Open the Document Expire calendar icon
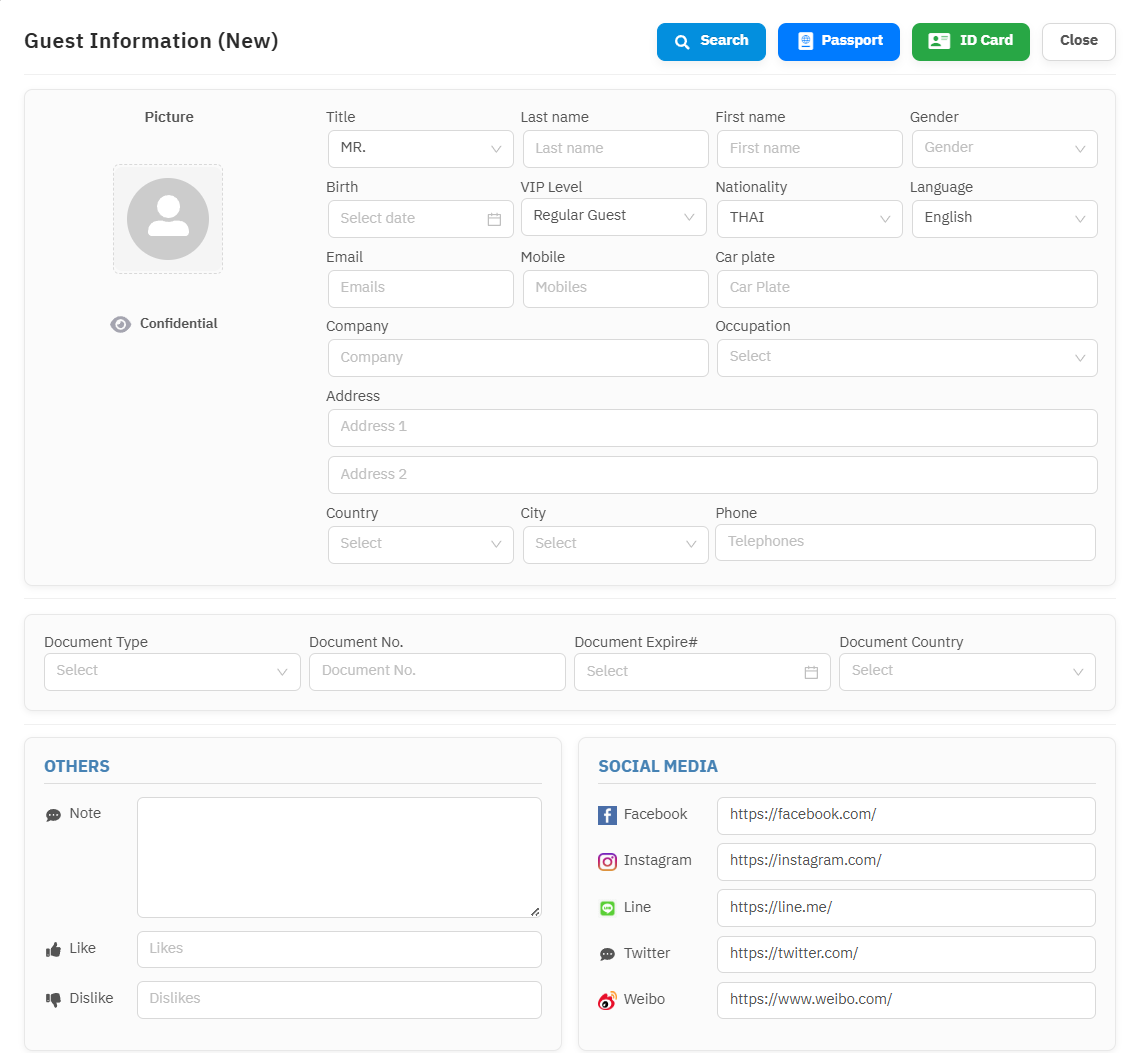Screen dimensions: 1136x1053 click(x=811, y=672)
